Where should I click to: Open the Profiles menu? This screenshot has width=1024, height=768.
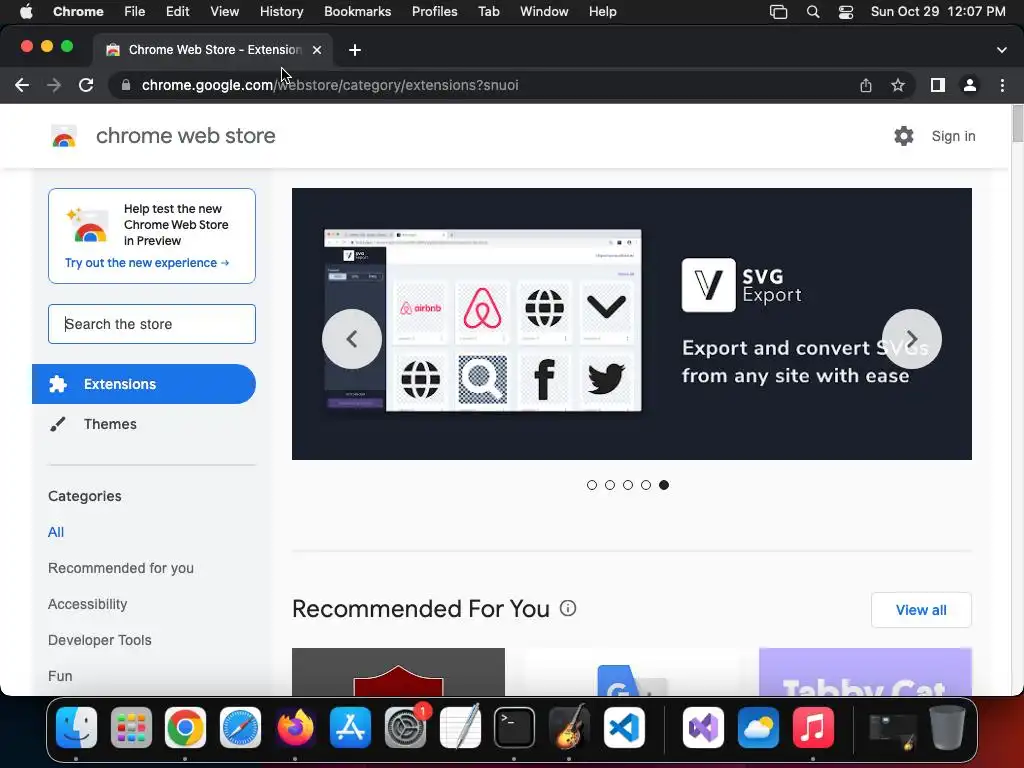click(x=434, y=11)
